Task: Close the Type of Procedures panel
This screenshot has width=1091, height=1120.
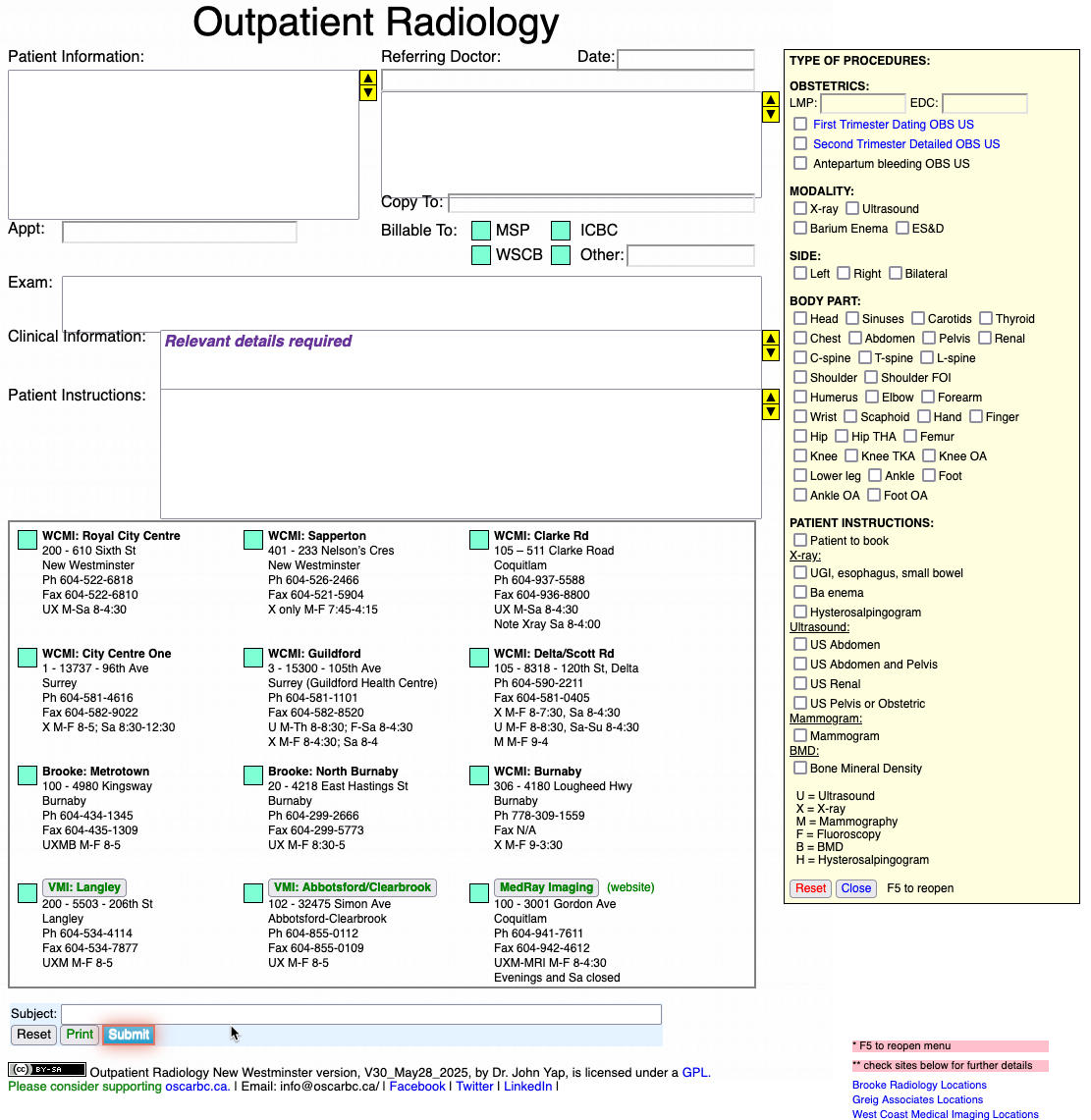Action: (x=856, y=888)
